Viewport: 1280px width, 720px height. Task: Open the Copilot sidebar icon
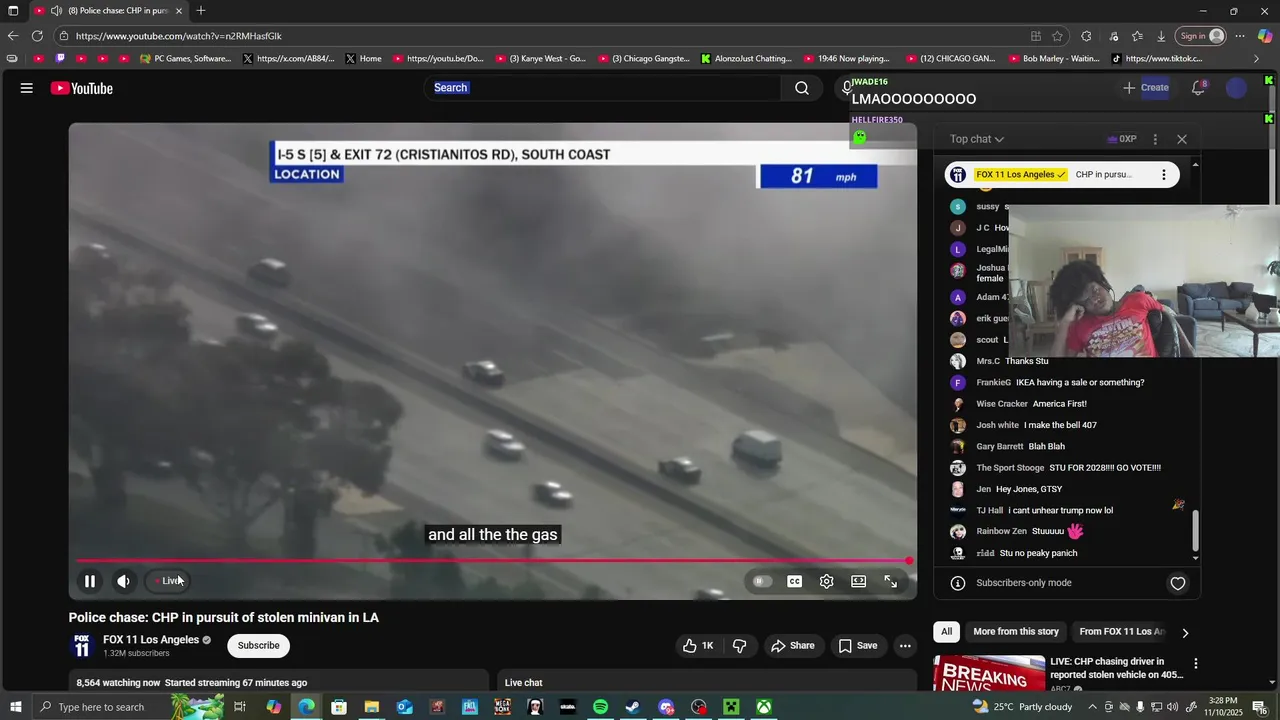(x=1265, y=36)
